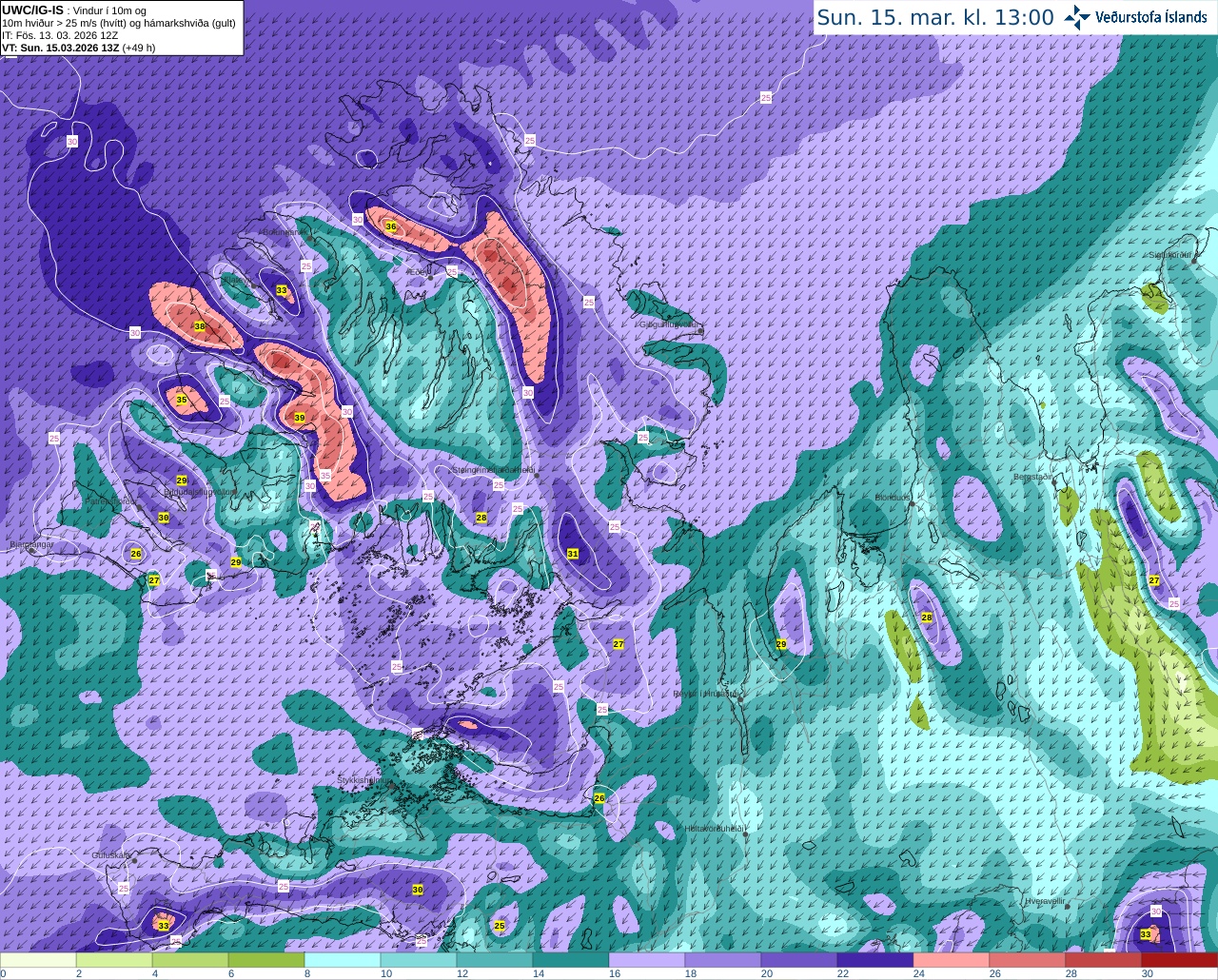
Task: Click the yellow 30 marker near Patreksfjörður
Action: coord(164,518)
